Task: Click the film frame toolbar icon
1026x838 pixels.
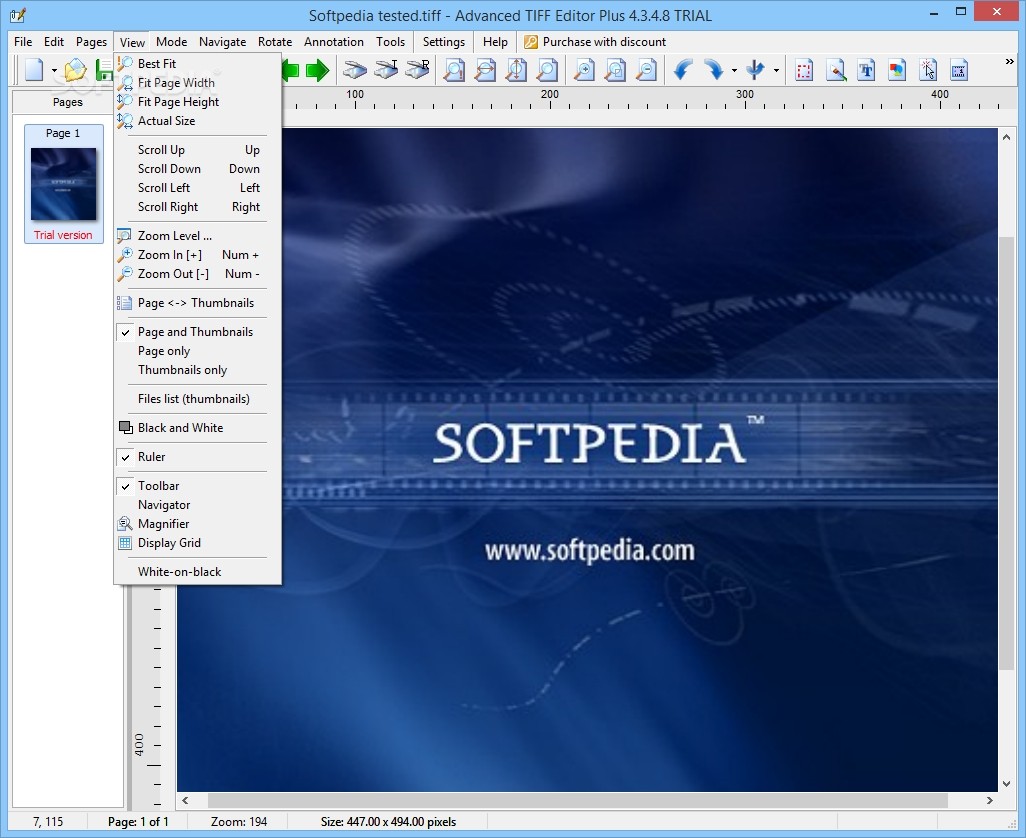Action: [959, 69]
